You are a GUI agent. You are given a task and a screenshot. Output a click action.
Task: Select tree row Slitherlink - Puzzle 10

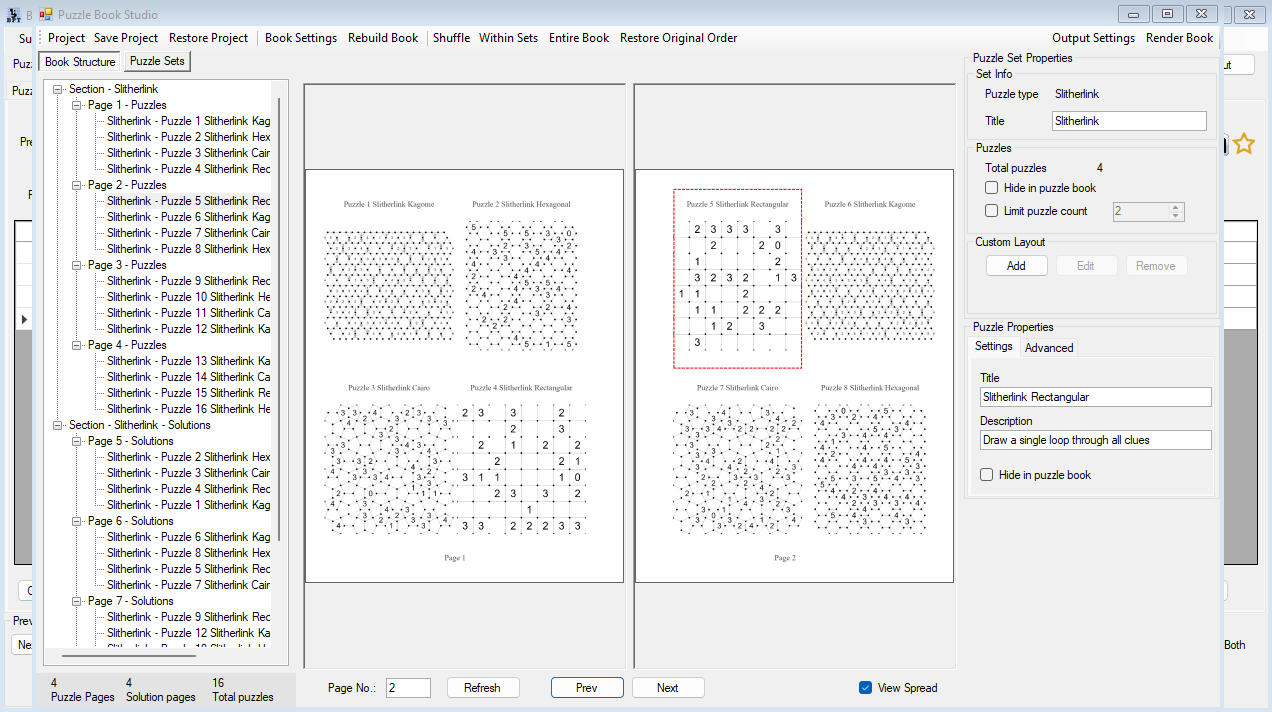click(188, 297)
